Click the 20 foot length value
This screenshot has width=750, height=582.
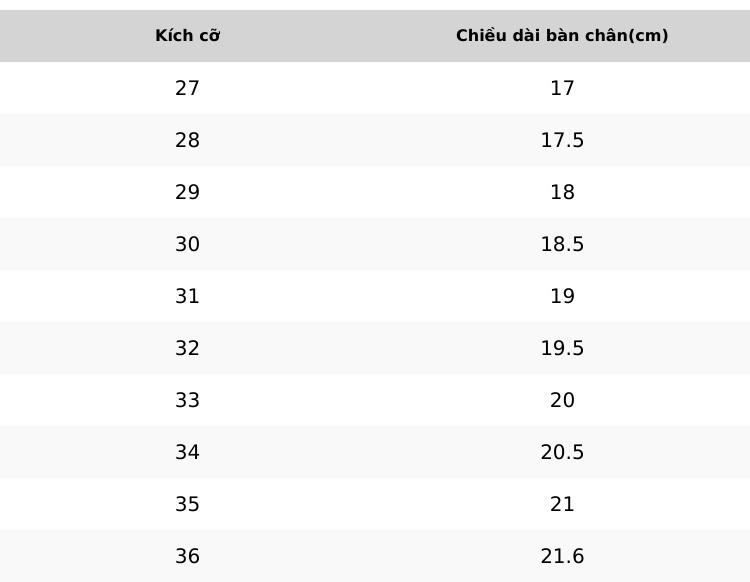562,400
